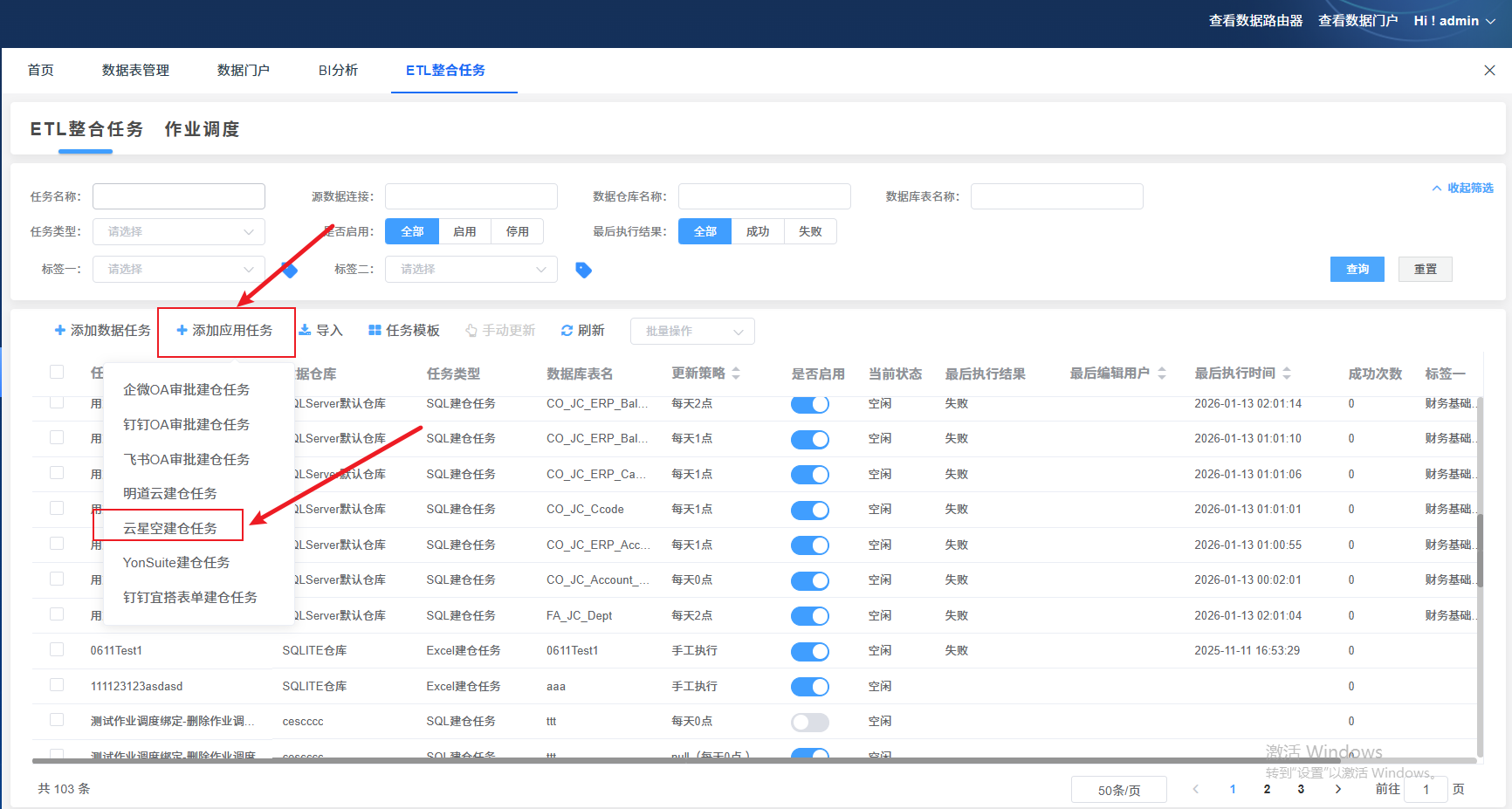Click the refresh (刷新) icon
1512x809 pixels.
[567, 330]
